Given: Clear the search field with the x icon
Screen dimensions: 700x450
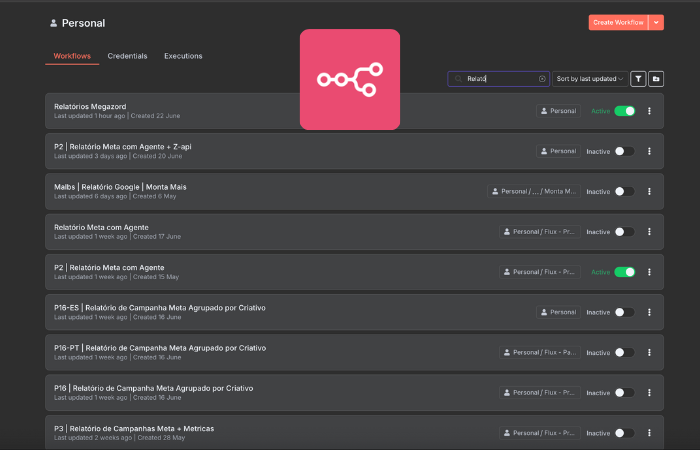Looking at the screenshot, I should tap(542, 79).
